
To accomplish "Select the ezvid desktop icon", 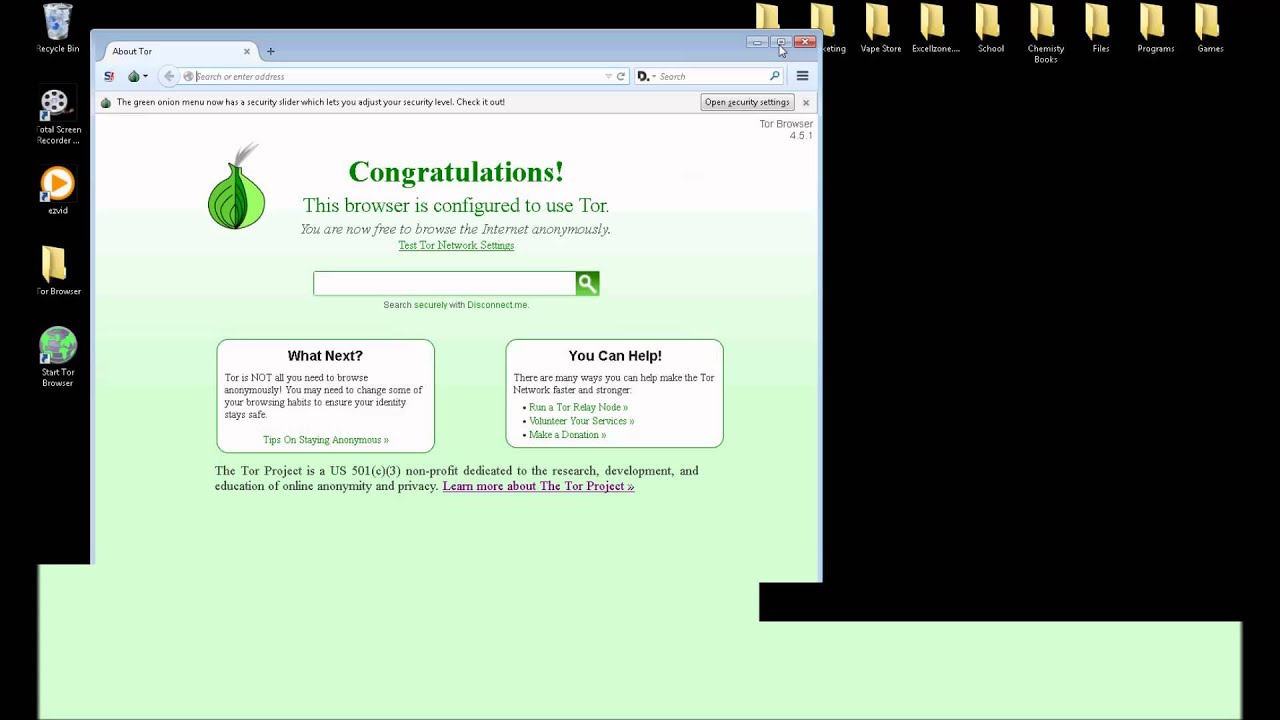I will [x=58, y=191].
